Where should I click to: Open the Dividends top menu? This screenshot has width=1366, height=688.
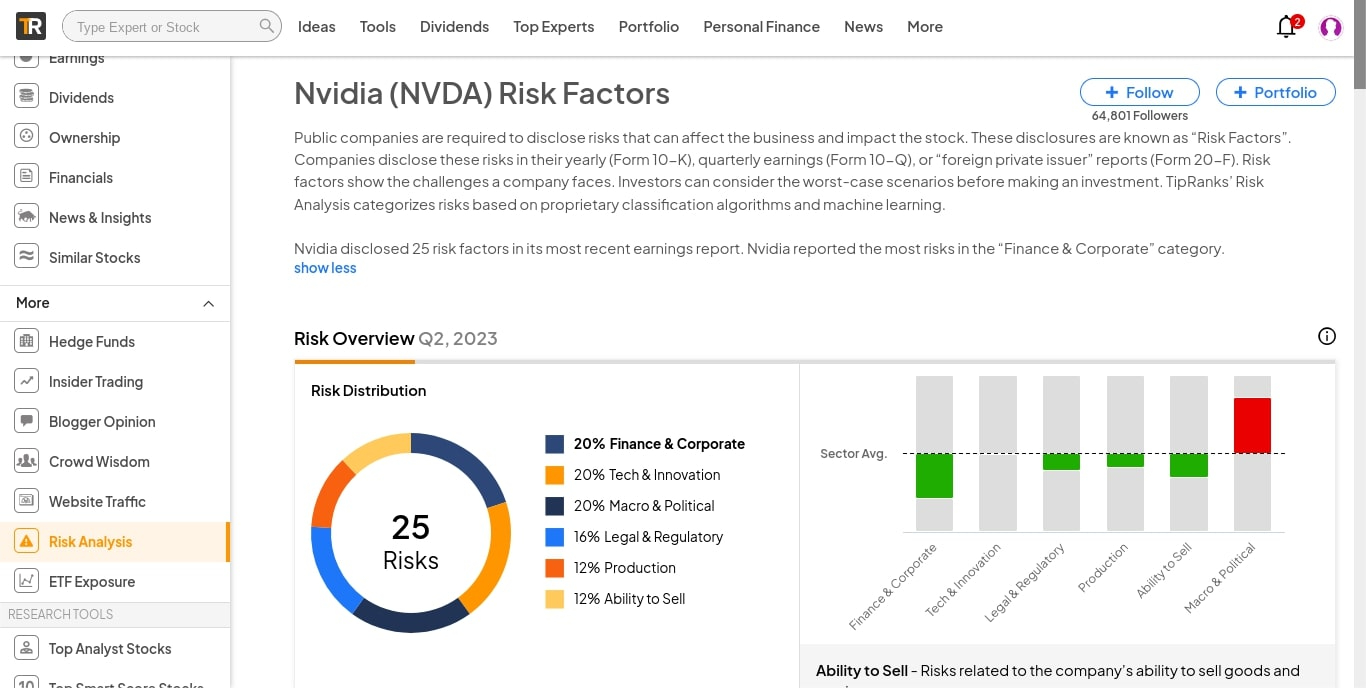coord(454,27)
